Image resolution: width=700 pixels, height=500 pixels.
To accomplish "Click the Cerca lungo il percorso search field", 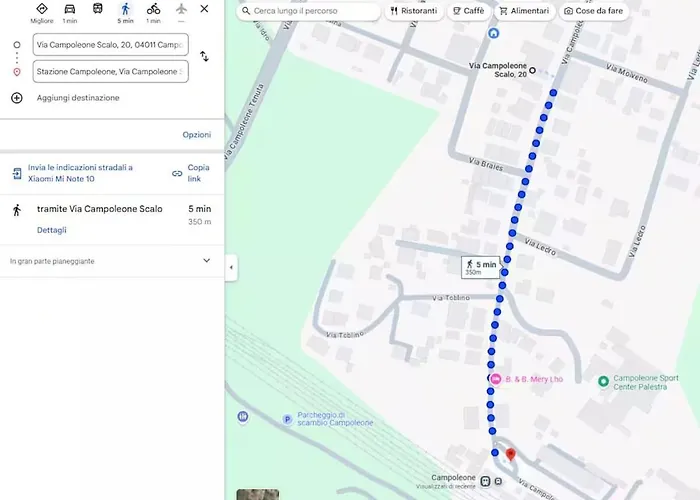I will [x=308, y=11].
